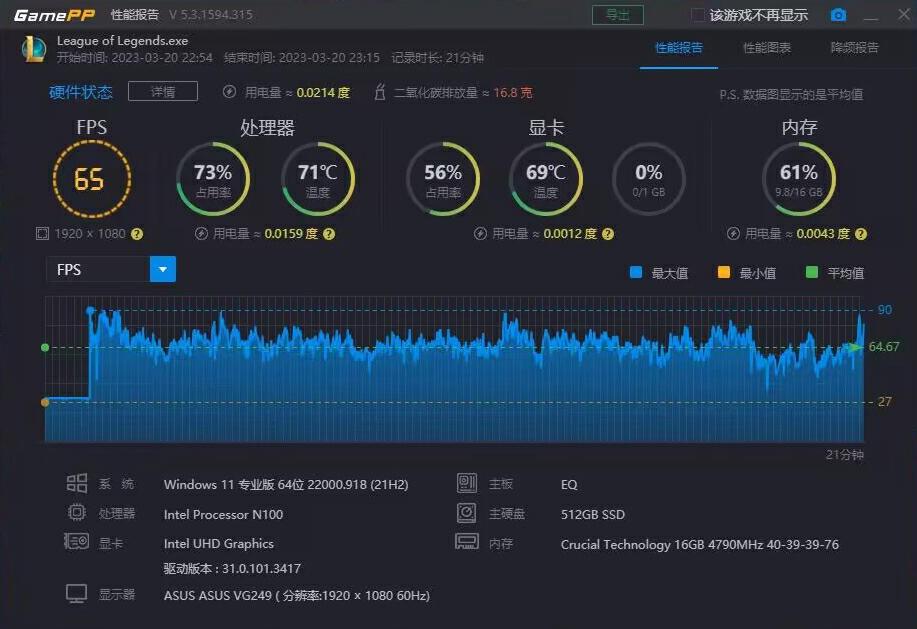Image resolution: width=917 pixels, height=629 pixels.
Task: Click the processor icon beside 处理器
Action: [x=76, y=513]
